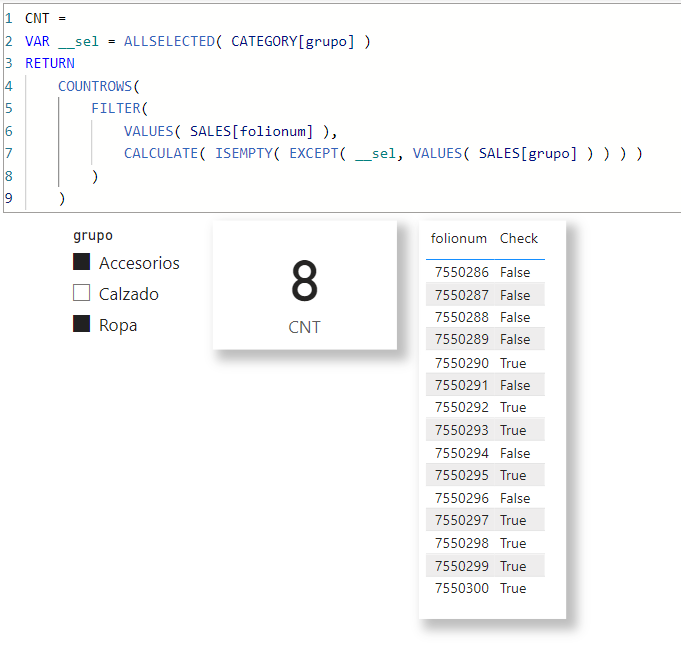
Task: Select folionum cell 7550292
Action: pyautogui.click(x=462, y=407)
